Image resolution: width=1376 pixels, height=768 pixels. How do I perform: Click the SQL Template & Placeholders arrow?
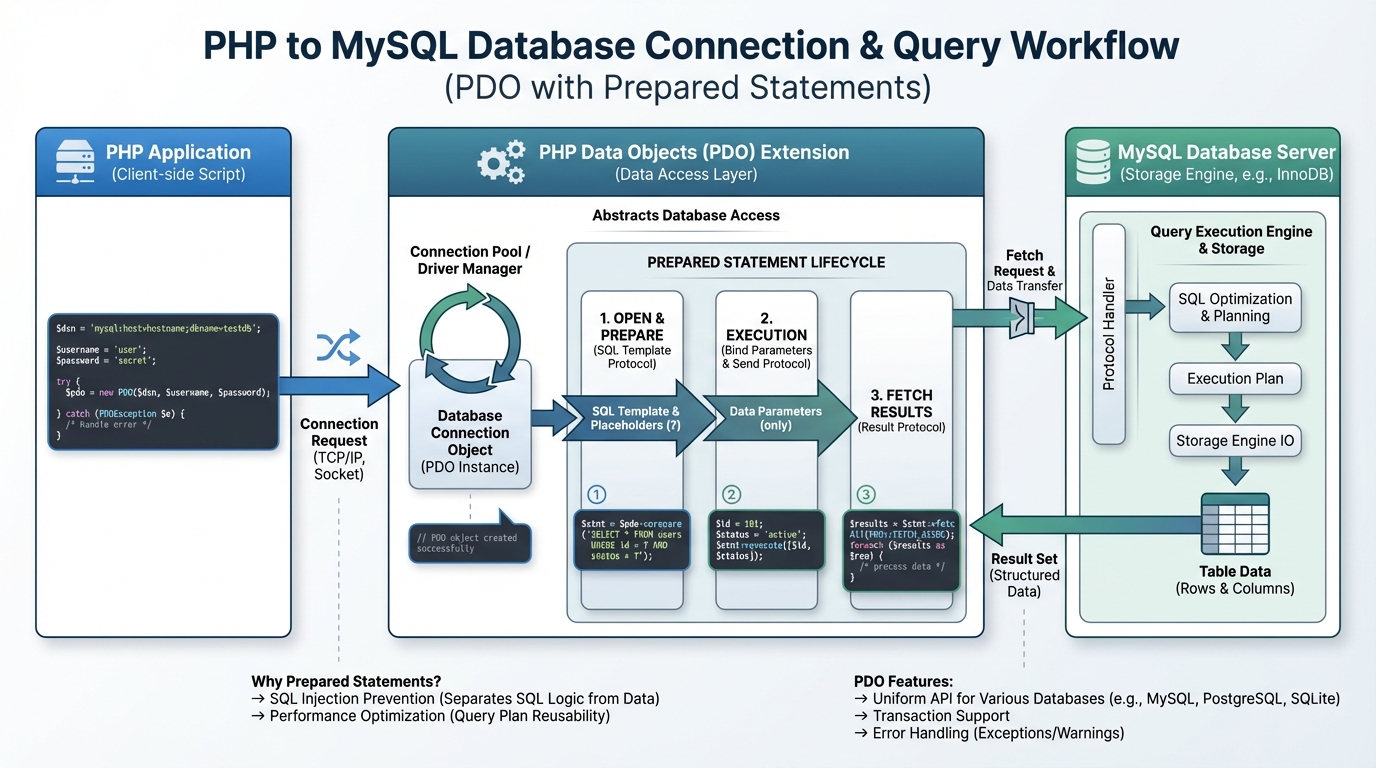pyautogui.click(x=635, y=418)
